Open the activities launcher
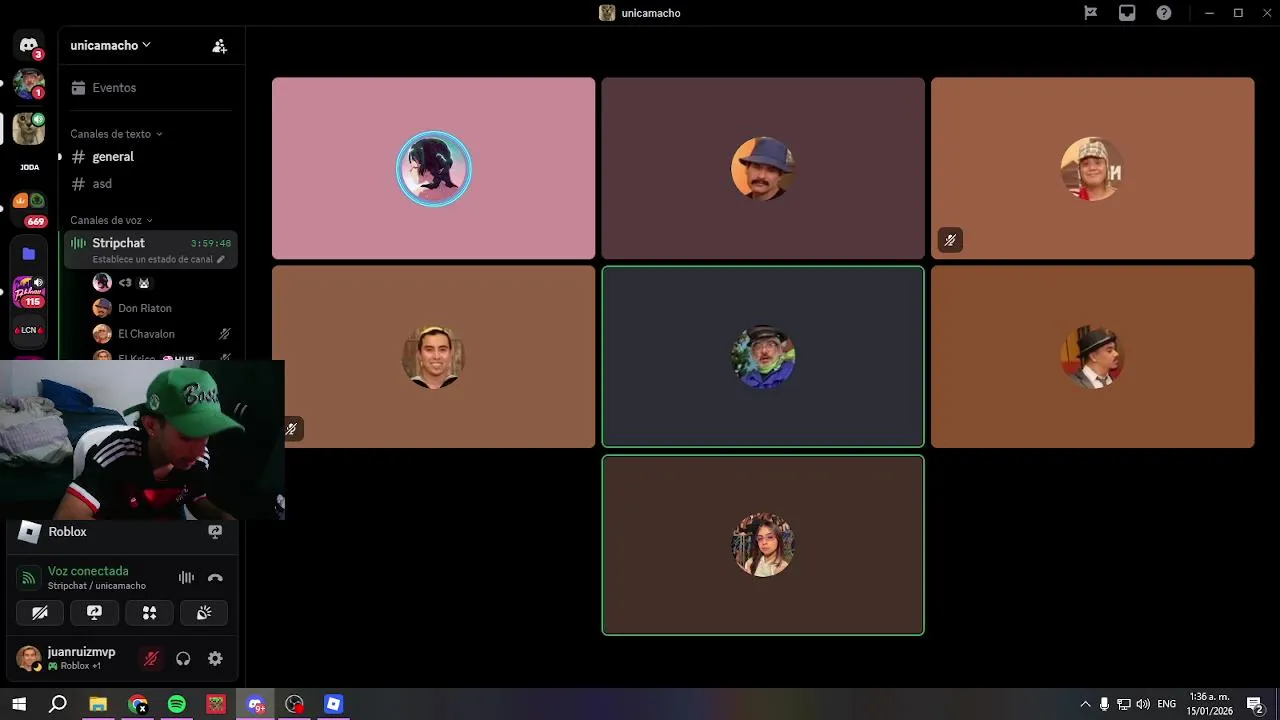The image size is (1280, 720). [x=149, y=613]
